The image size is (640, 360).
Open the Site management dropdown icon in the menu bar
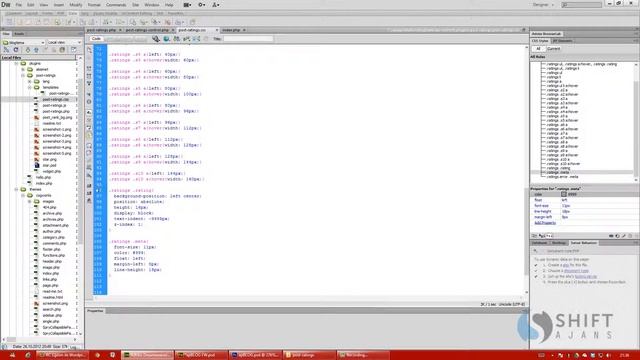click(216, 5)
